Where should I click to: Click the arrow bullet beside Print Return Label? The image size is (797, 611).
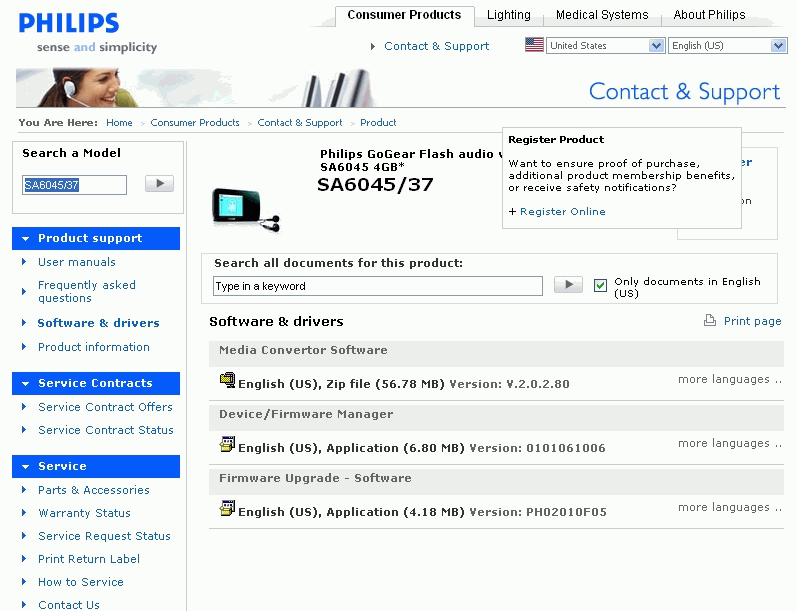(x=24, y=559)
